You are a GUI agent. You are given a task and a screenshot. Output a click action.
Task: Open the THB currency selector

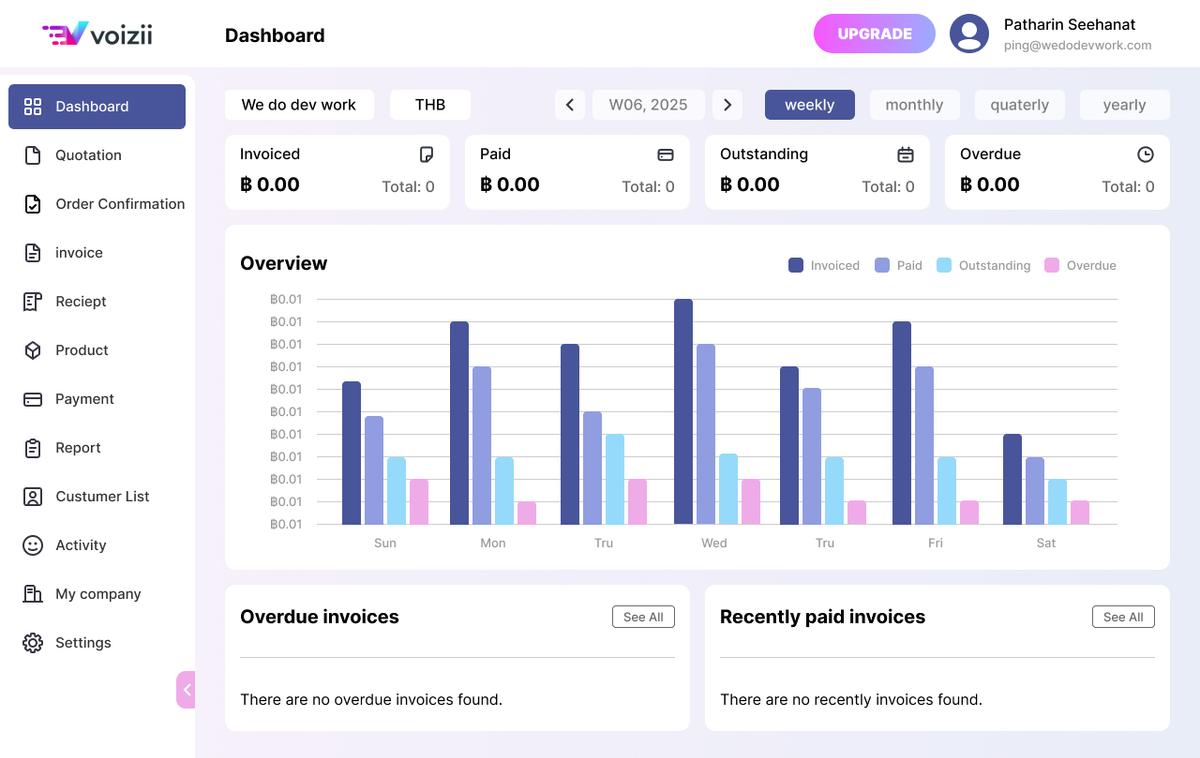click(430, 105)
